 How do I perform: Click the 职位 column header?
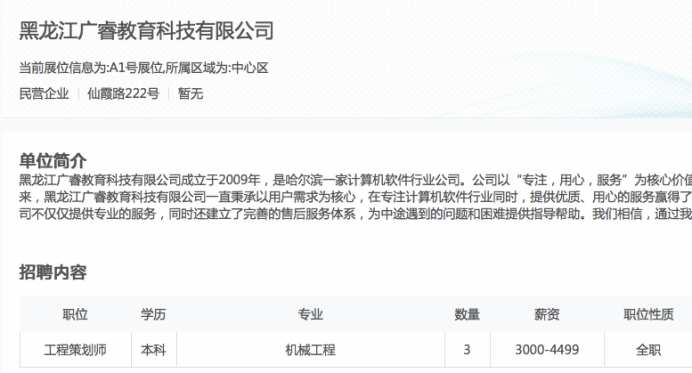[x=75, y=314]
